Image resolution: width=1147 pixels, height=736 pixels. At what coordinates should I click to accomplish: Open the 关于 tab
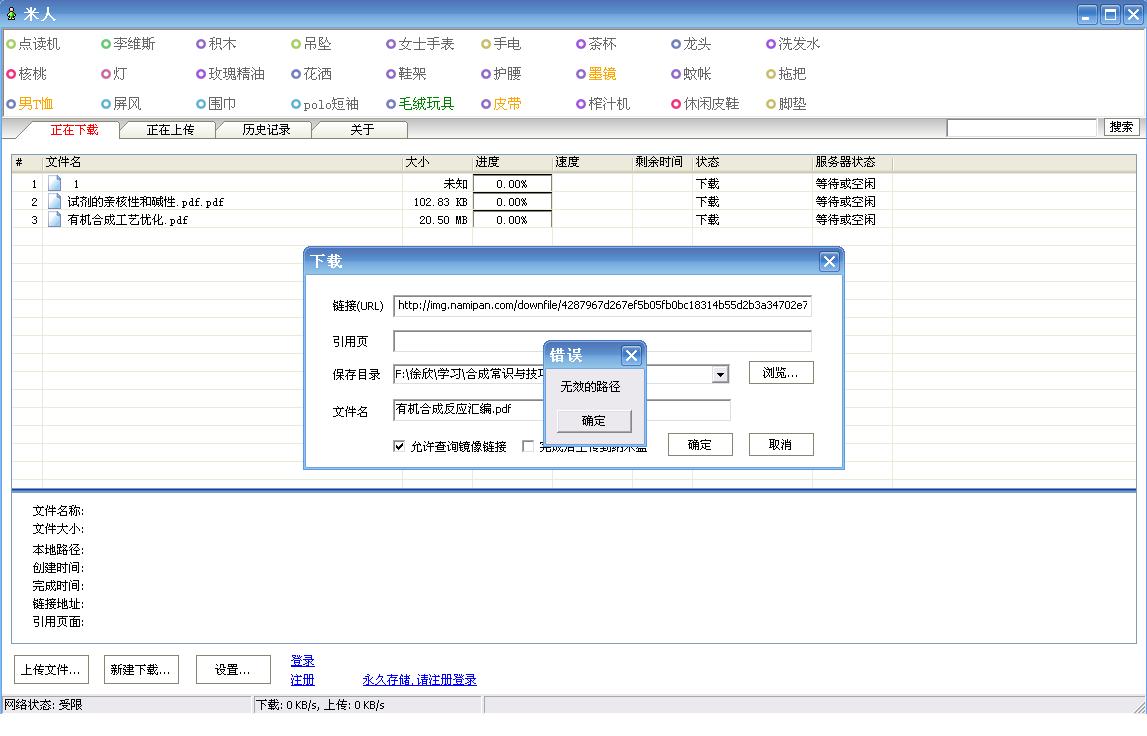pos(362,129)
